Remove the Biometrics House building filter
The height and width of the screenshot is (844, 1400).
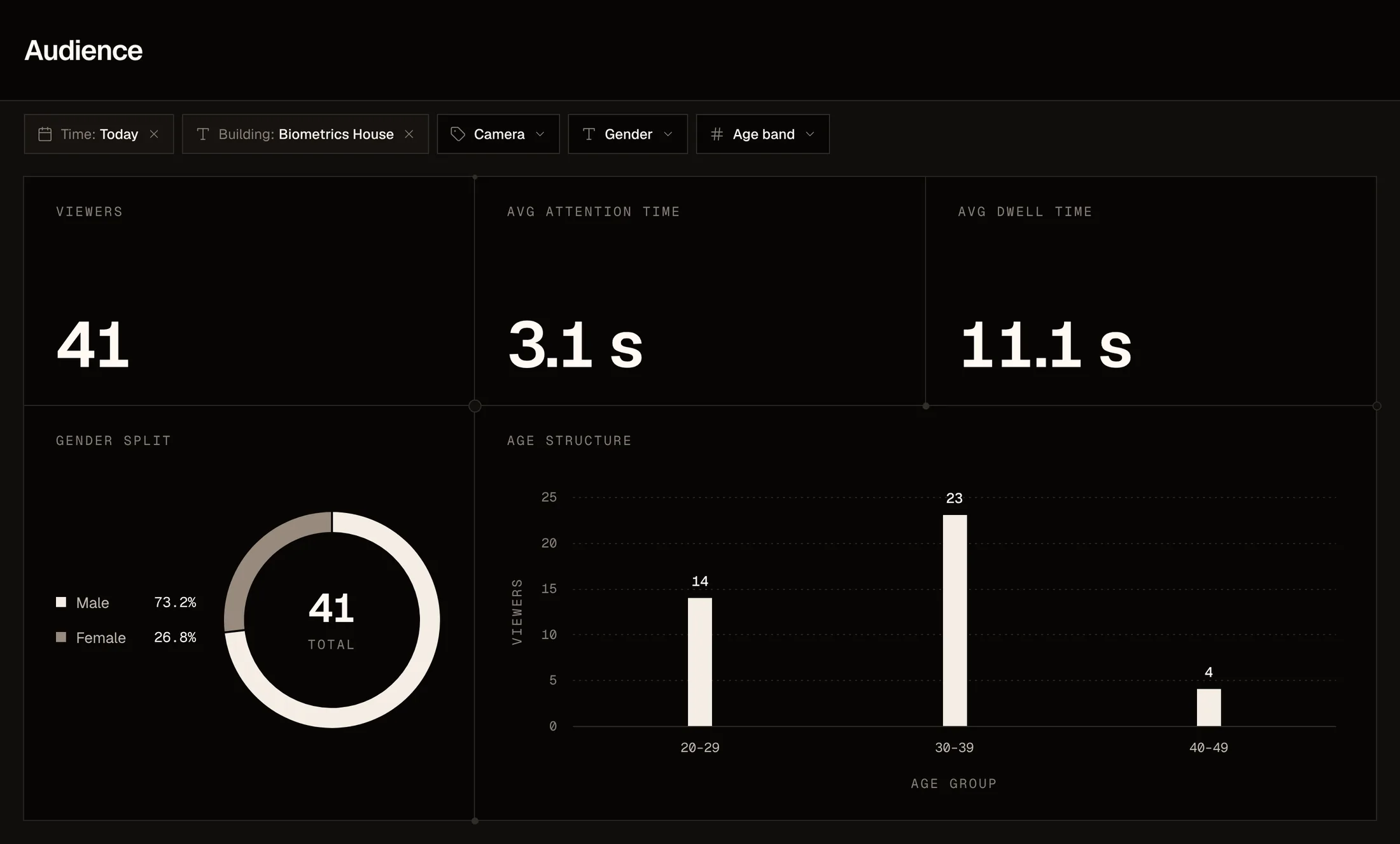click(x=409, y=134)
